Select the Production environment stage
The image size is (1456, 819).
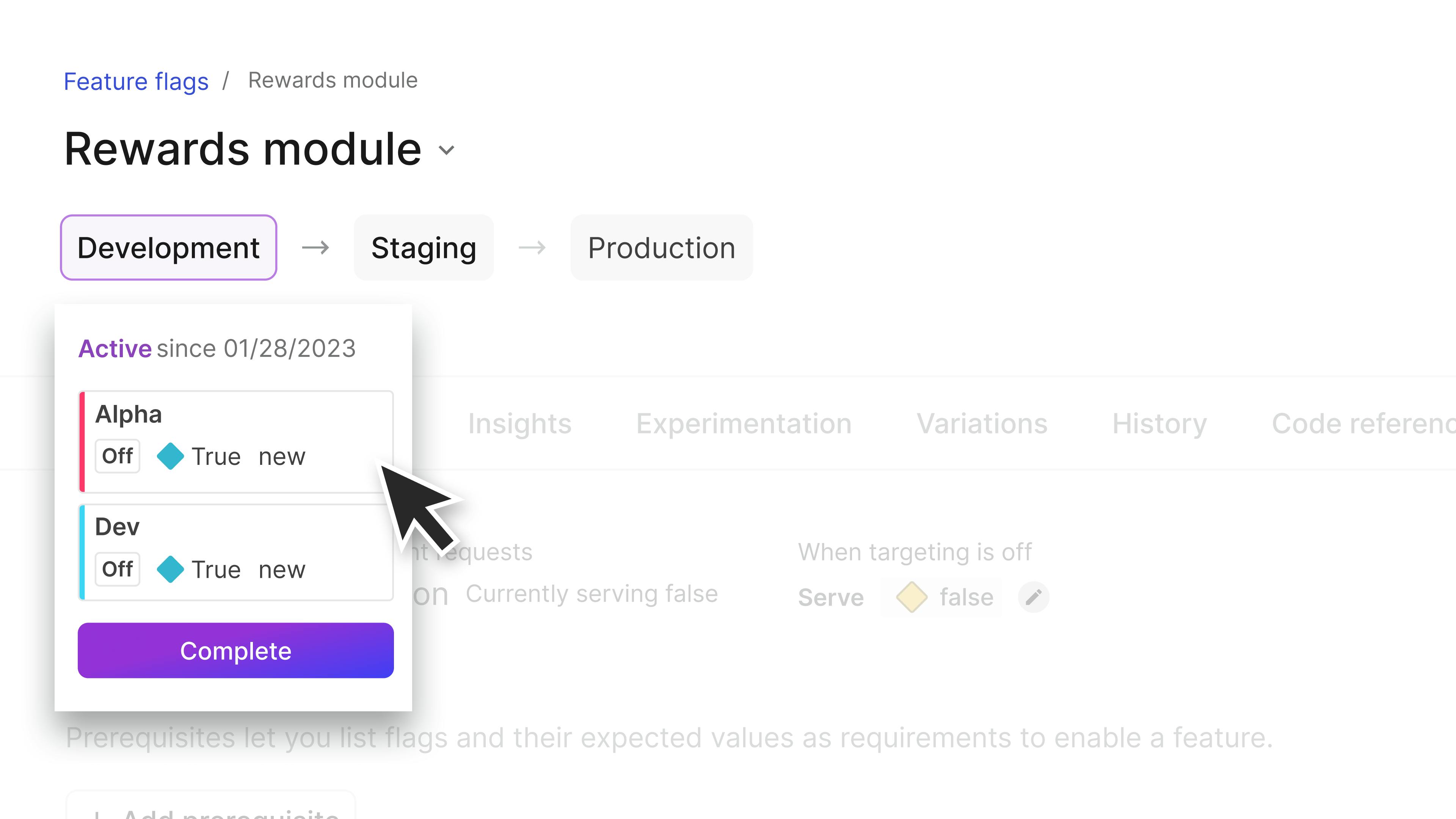click(661, 248)
